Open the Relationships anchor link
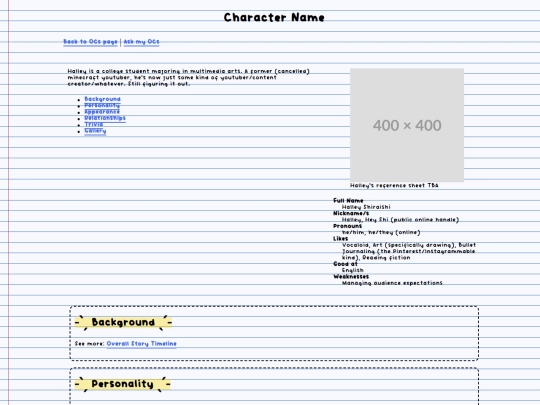 105,118
